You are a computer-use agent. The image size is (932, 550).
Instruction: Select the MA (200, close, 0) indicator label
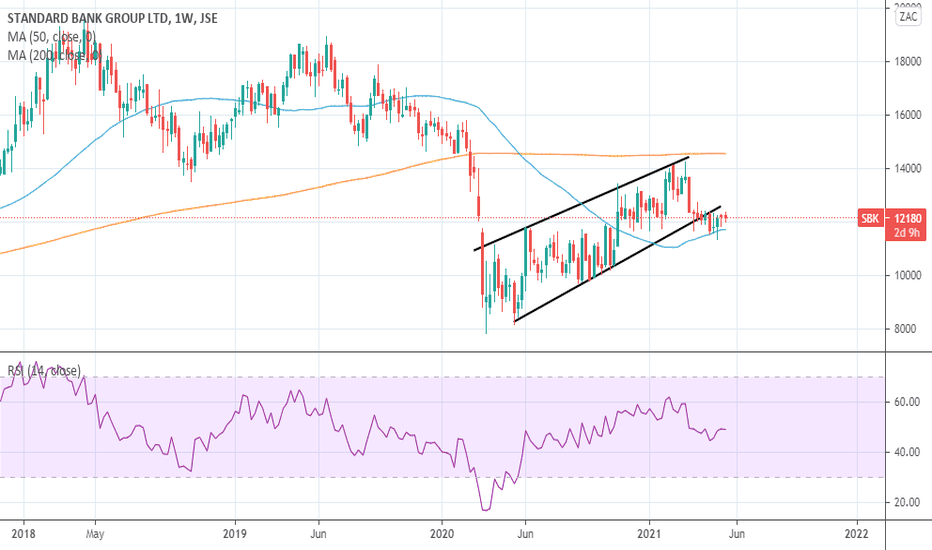click(x=54, y=55)
